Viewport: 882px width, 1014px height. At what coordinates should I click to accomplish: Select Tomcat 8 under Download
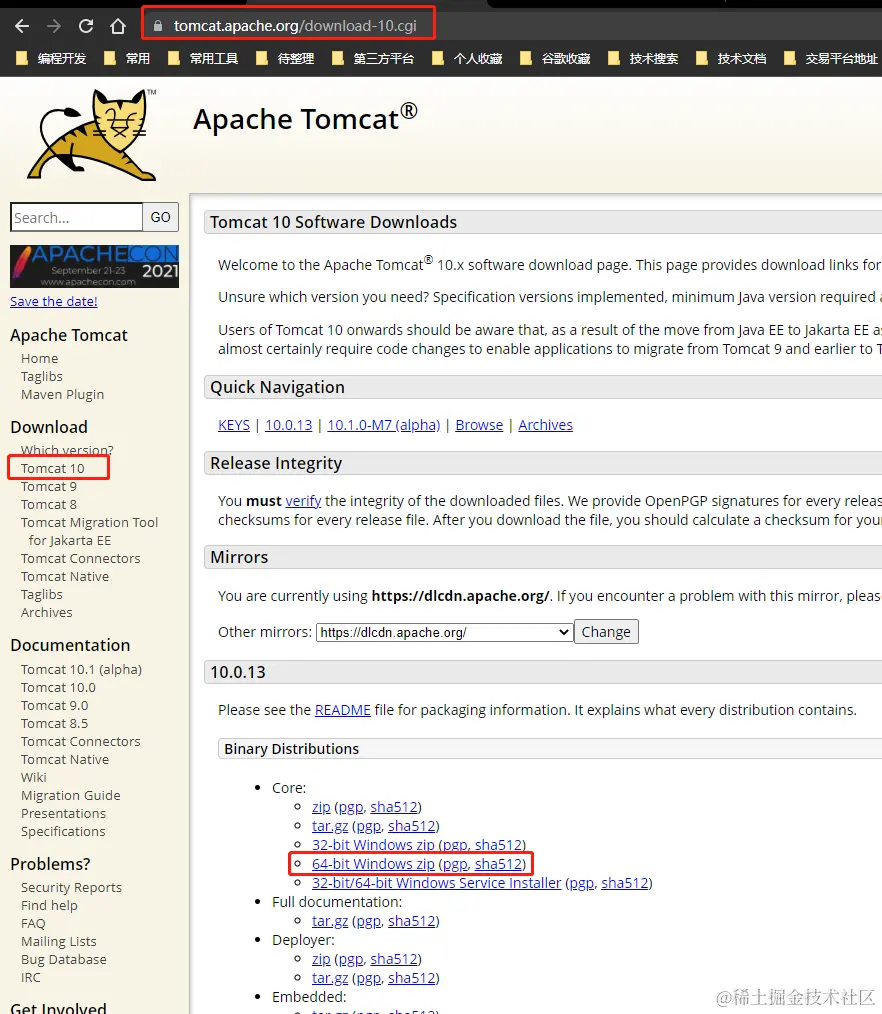[x=48, y=504]
